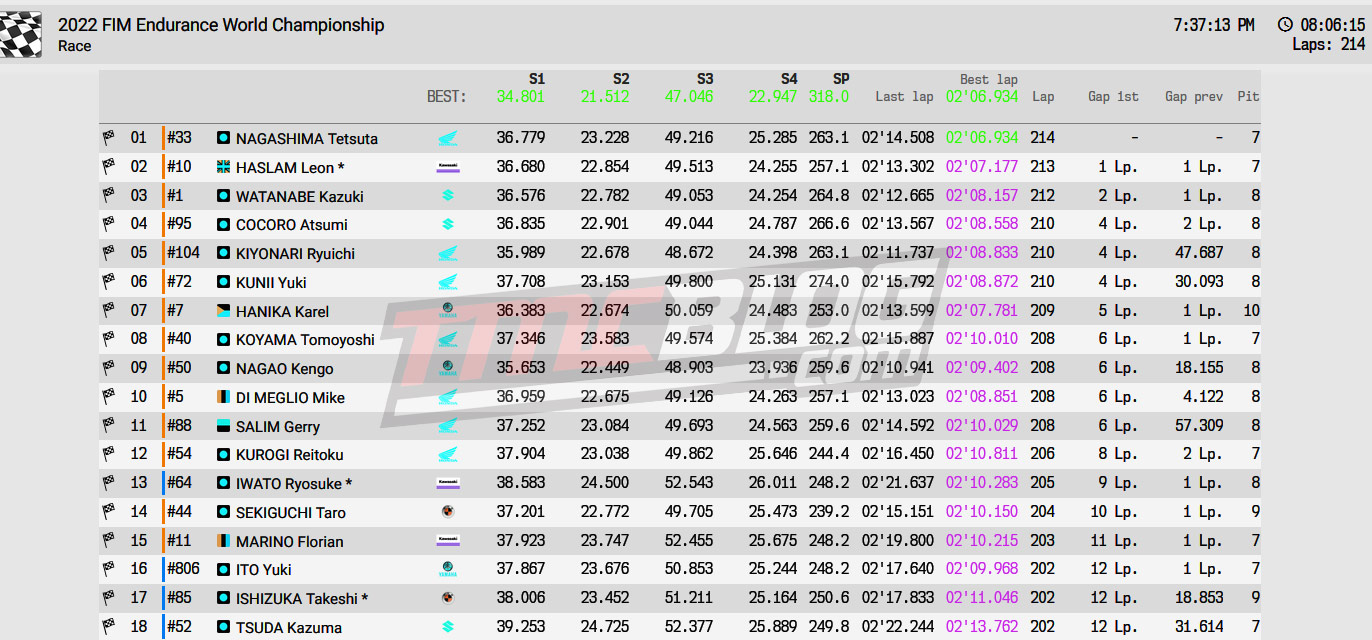1372x640 pixels.
Task: Click the S1 column header
Action: point(536,79)
